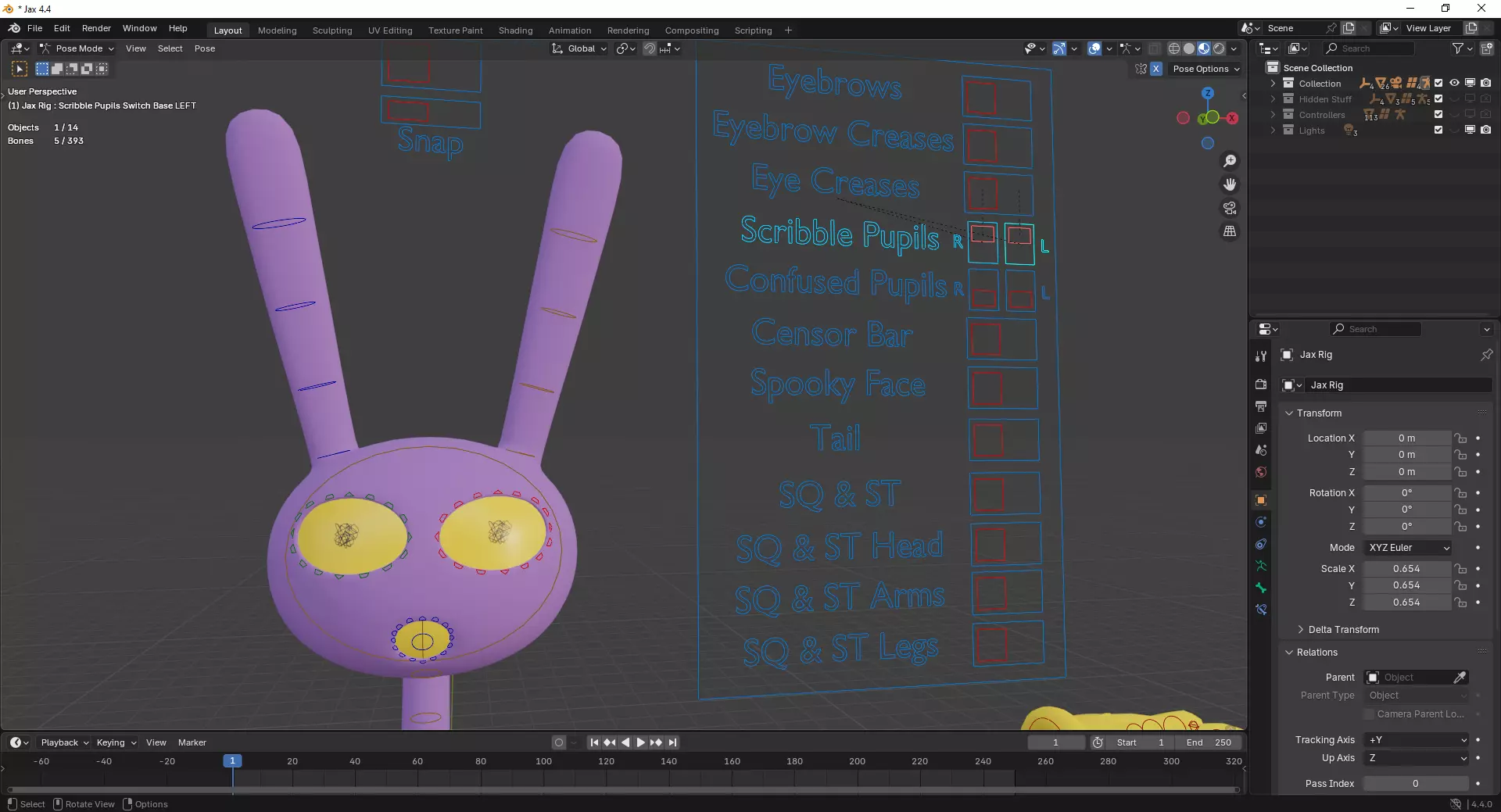The width and height of the screenshot is (1501, 812).
Task: Toggle camera view icon in viewport
Action: [1230, 208]
